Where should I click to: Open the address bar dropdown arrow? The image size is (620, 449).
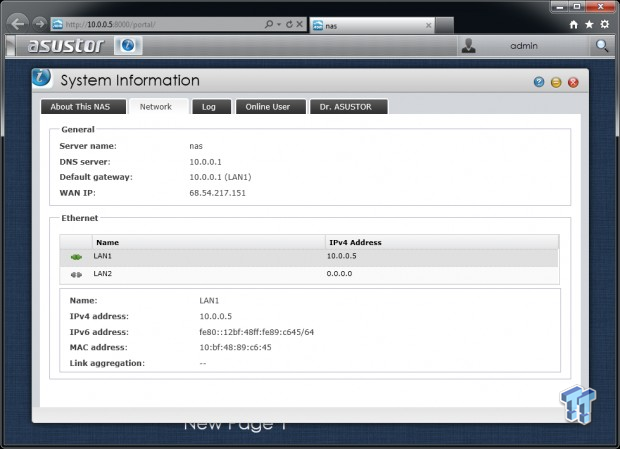pyautogui.click(x=279, y=25)
